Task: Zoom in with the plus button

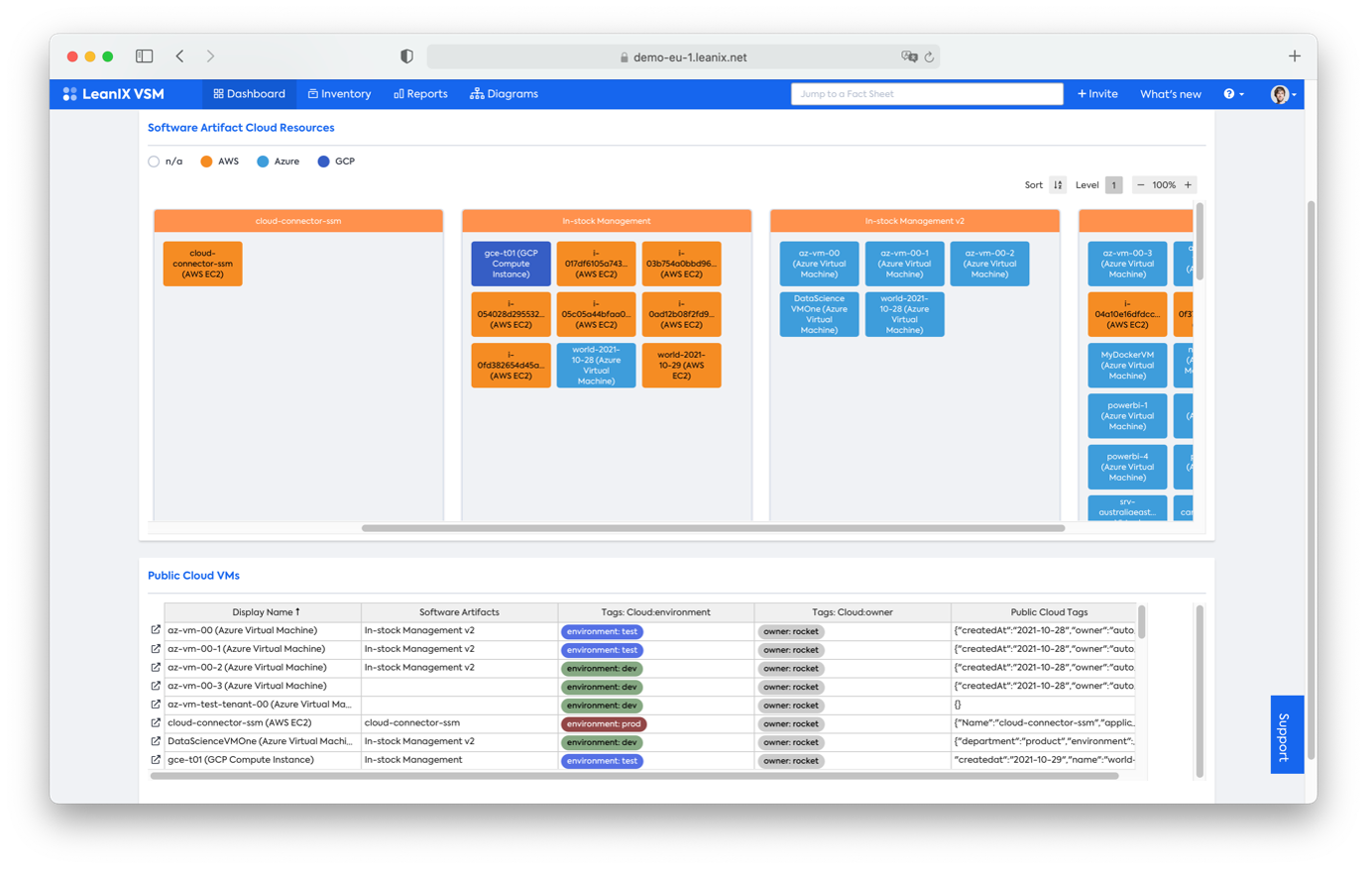Action: tap(1188, 185)
